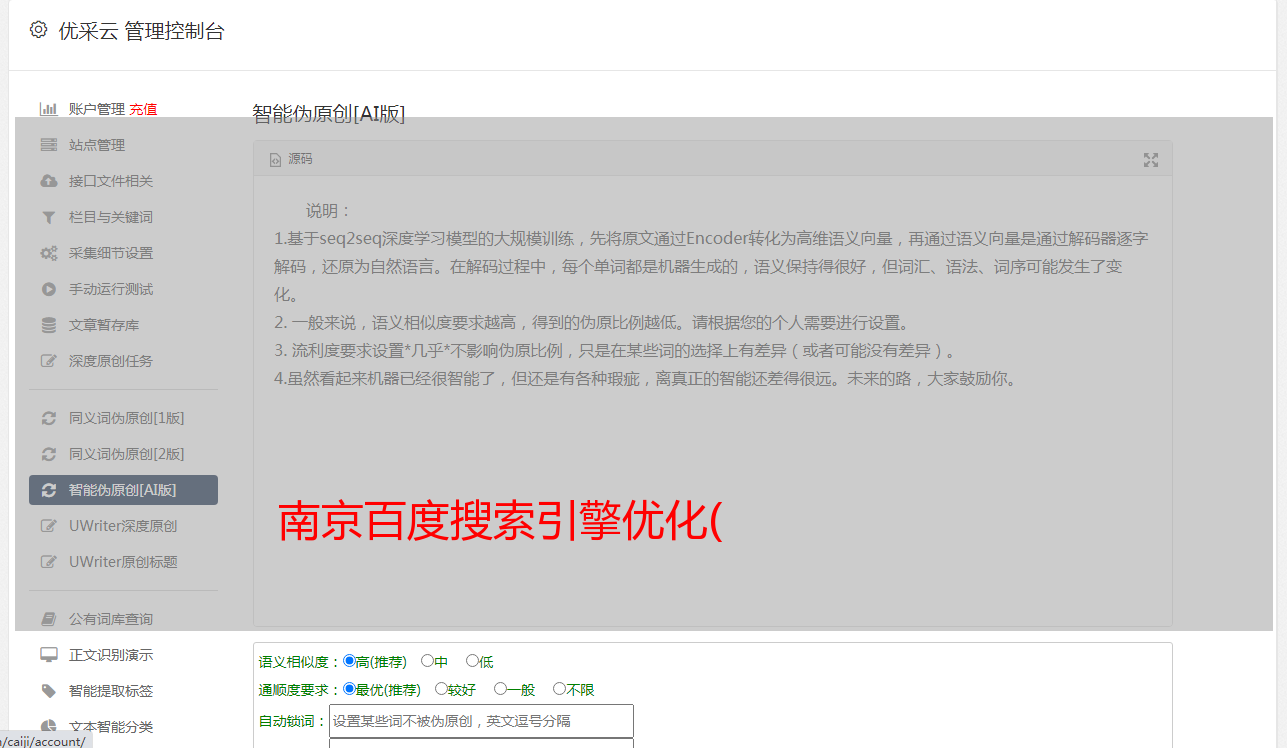The width and height of the screenshot is (1287, 748).
Task: Click the 说明： text in the editor
Action: click(x=329, y=211)
